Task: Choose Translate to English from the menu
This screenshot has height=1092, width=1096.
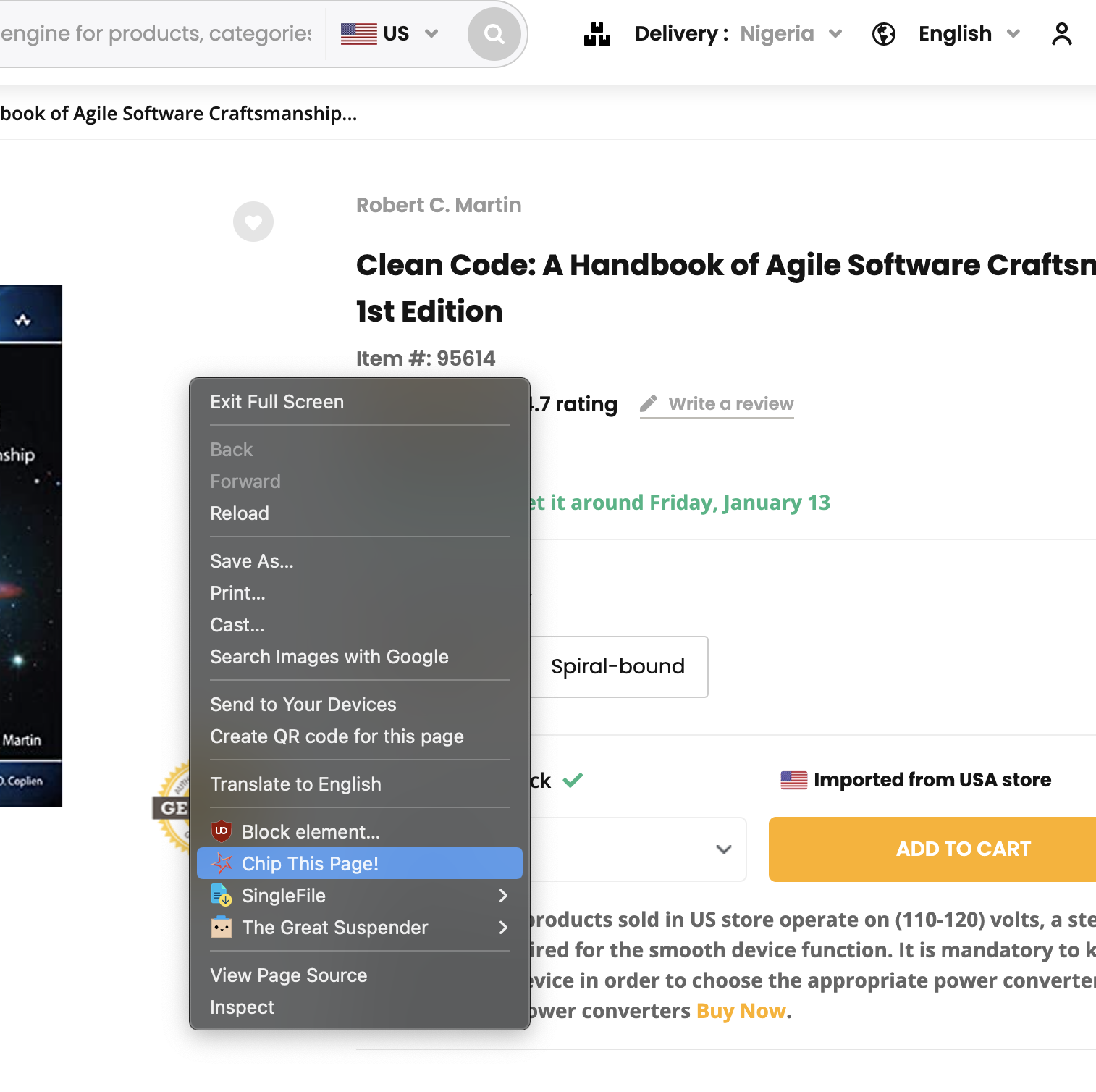Action: pyautogui.click(x=295, y=784)
